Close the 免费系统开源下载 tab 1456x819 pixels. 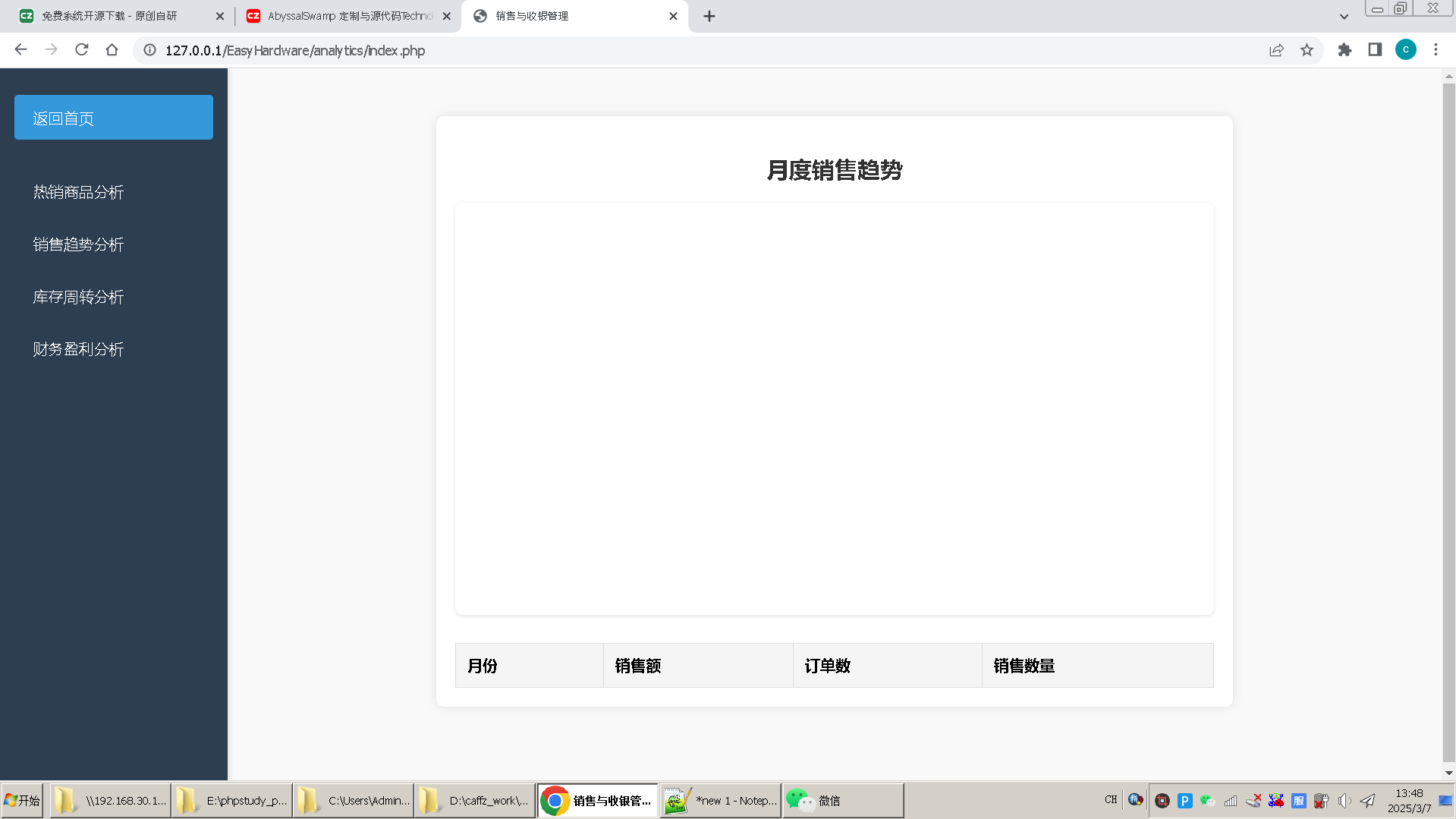(x=220, y=16)
